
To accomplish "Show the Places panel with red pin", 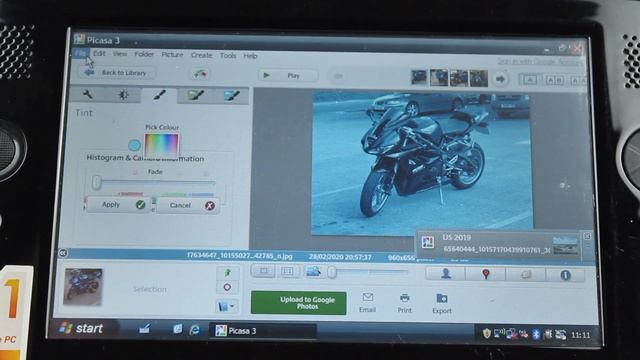I will (486, 274).
